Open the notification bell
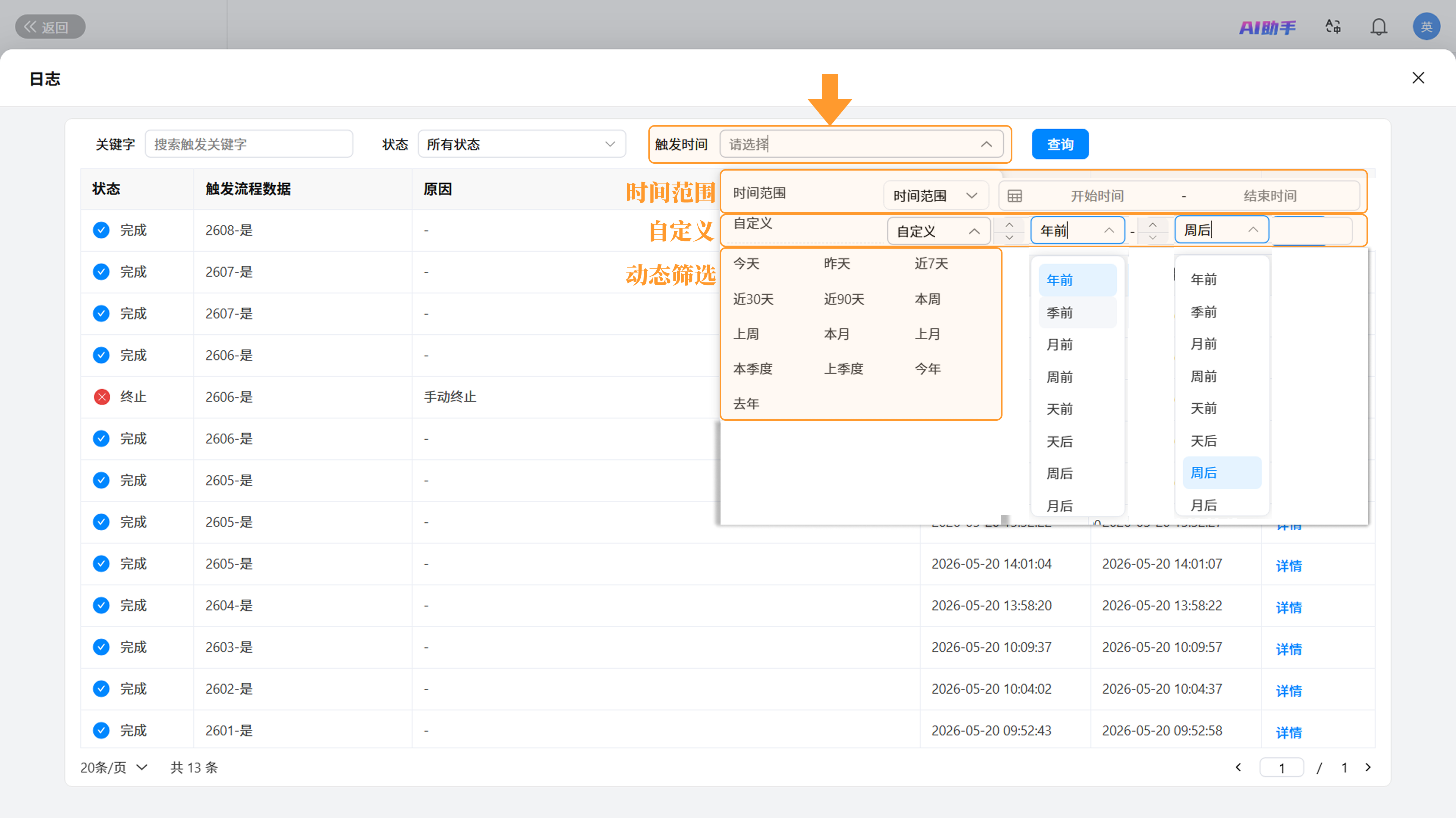This screenshot has width=1456, height=818. click(1379, 27)
